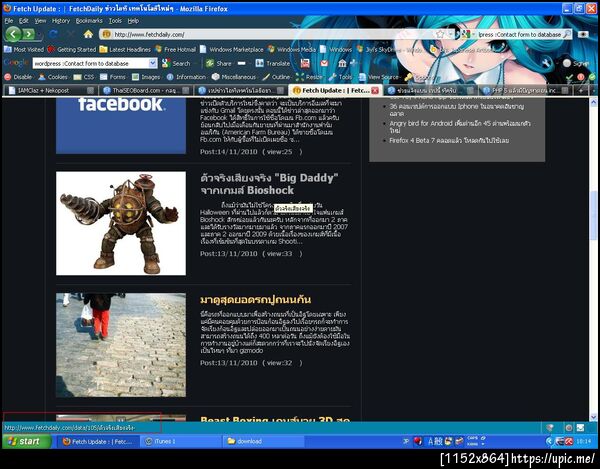Open the Images menu in Web Developer toolbar

pyautogui.click(x=146, y=77)
